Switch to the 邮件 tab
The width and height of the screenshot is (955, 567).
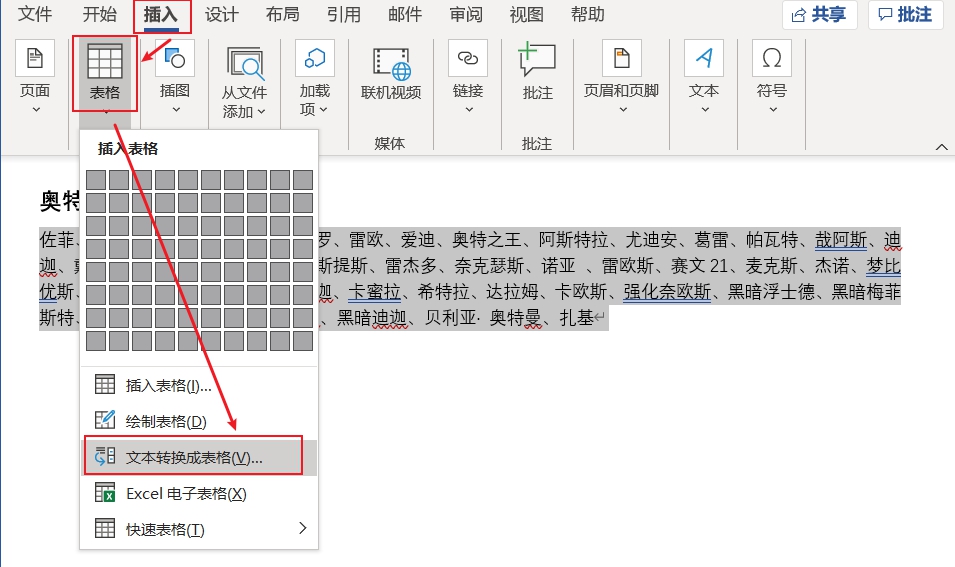tap(405, 14)
